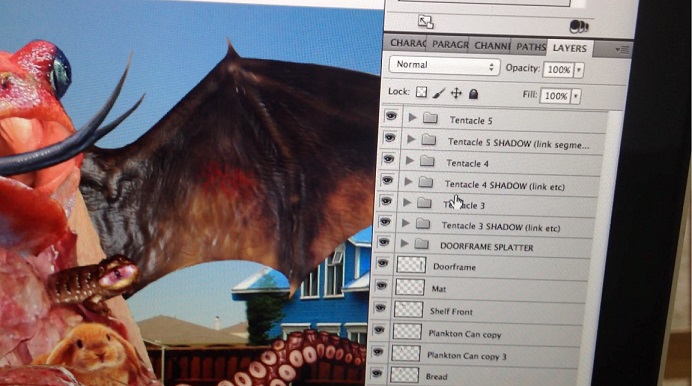Expand the Tentacle 3 SHADOW group
Screen dimensions: 692x386
pos(405,223)
